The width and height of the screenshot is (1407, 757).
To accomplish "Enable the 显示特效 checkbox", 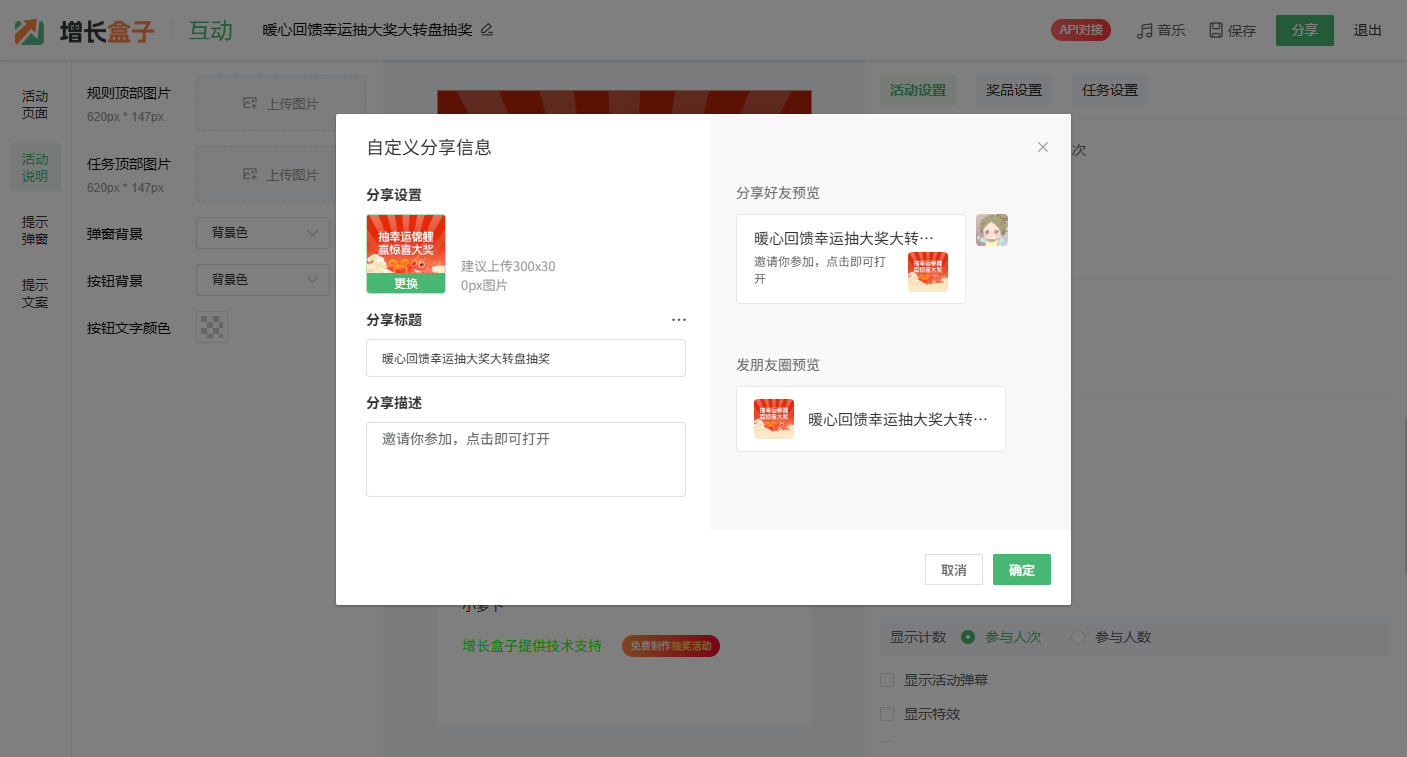I will [887, 714].
